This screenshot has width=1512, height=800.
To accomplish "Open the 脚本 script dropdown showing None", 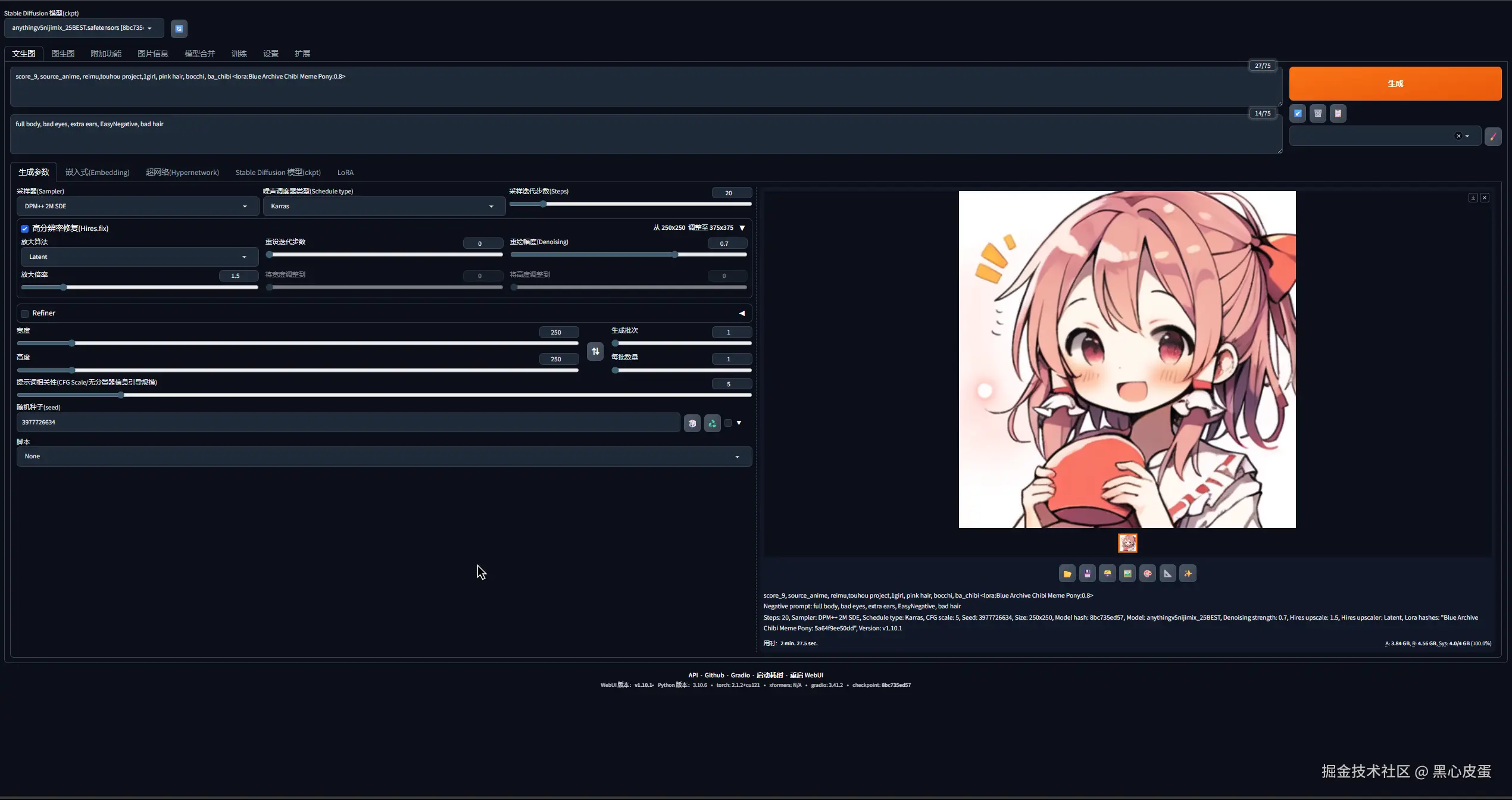I will 383,456.
